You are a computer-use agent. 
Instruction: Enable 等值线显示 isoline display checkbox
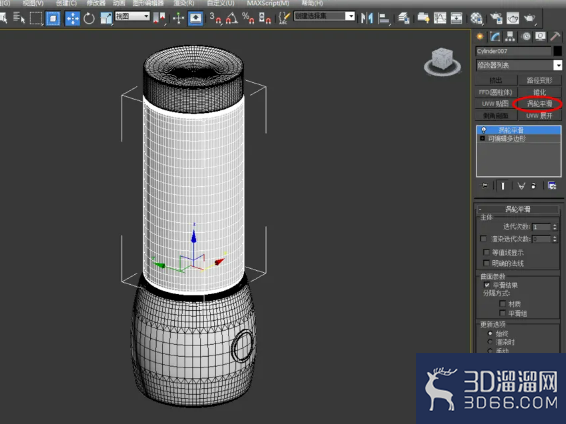(486, 252)
